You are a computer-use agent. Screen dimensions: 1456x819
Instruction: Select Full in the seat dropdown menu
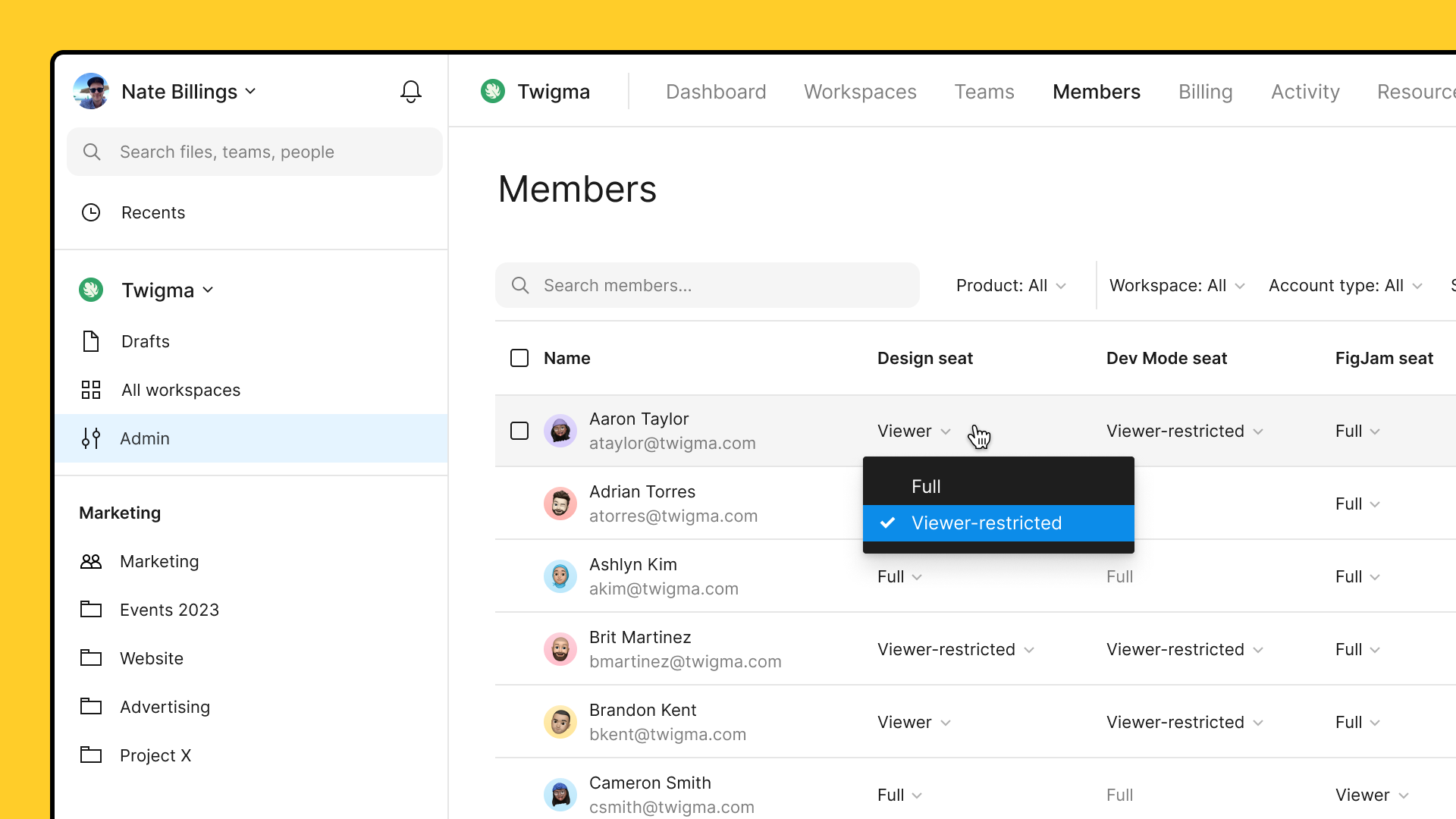click(x=925, y=486)
